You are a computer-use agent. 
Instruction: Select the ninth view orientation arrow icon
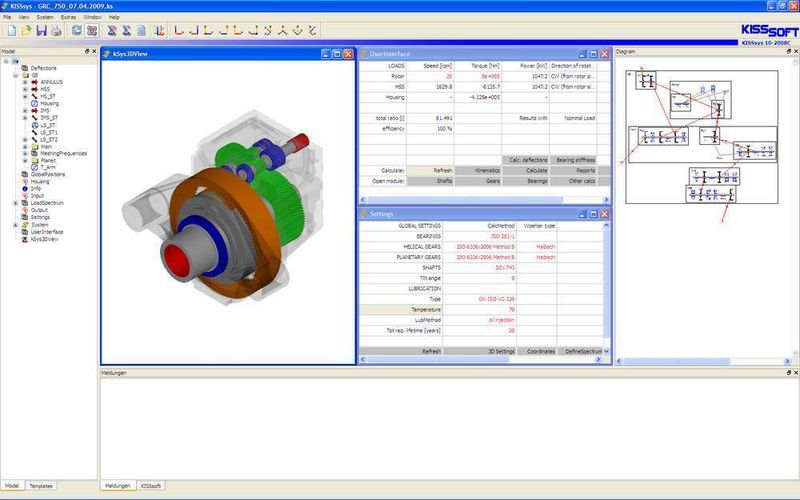click(297, 31)
